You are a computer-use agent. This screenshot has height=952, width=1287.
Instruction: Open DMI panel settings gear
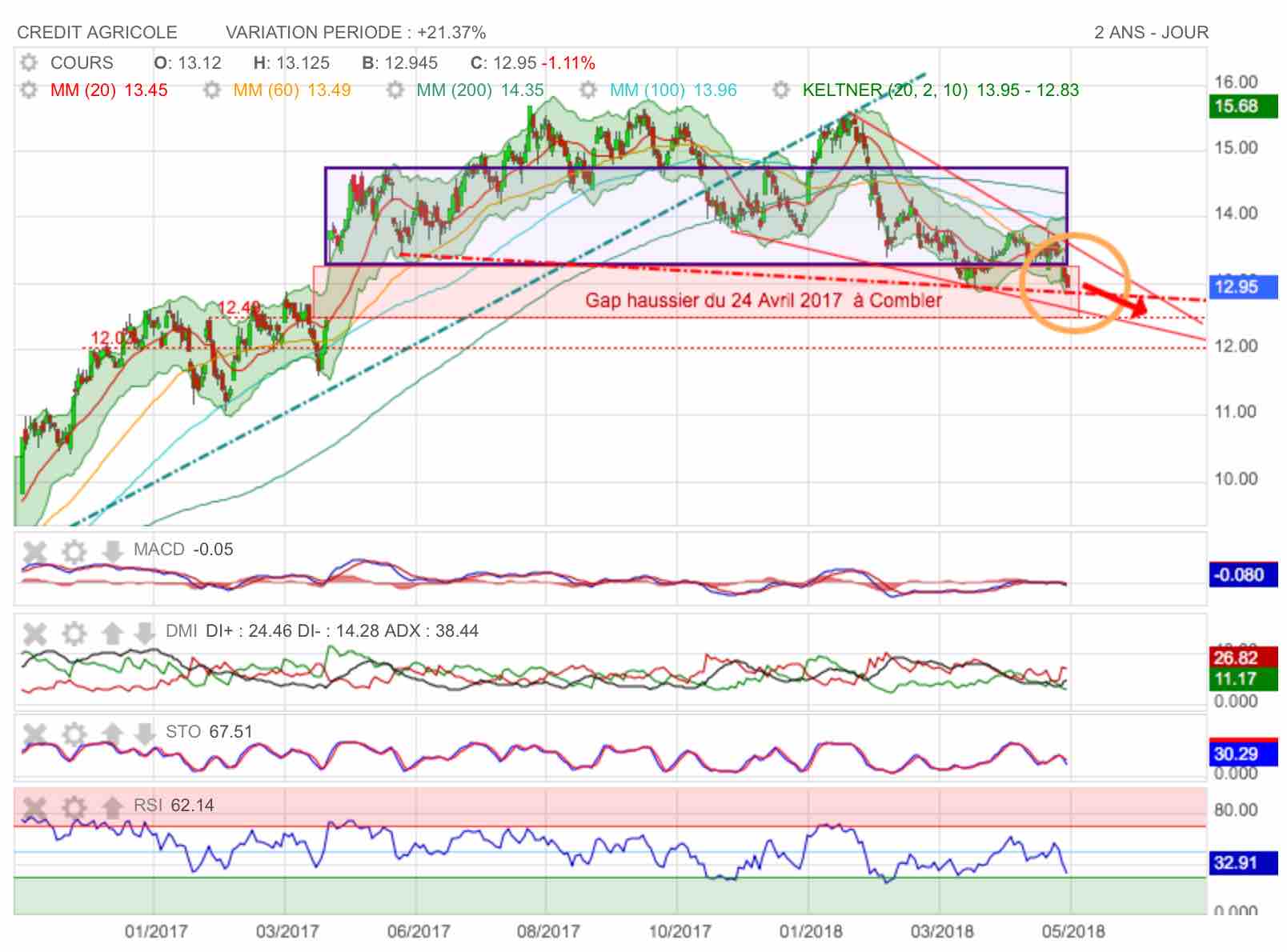(x=74, y=634)
